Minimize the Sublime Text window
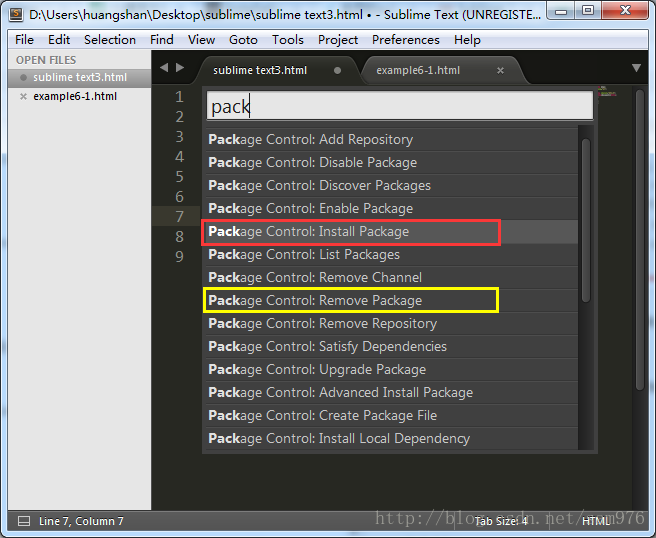 [561, 11]
